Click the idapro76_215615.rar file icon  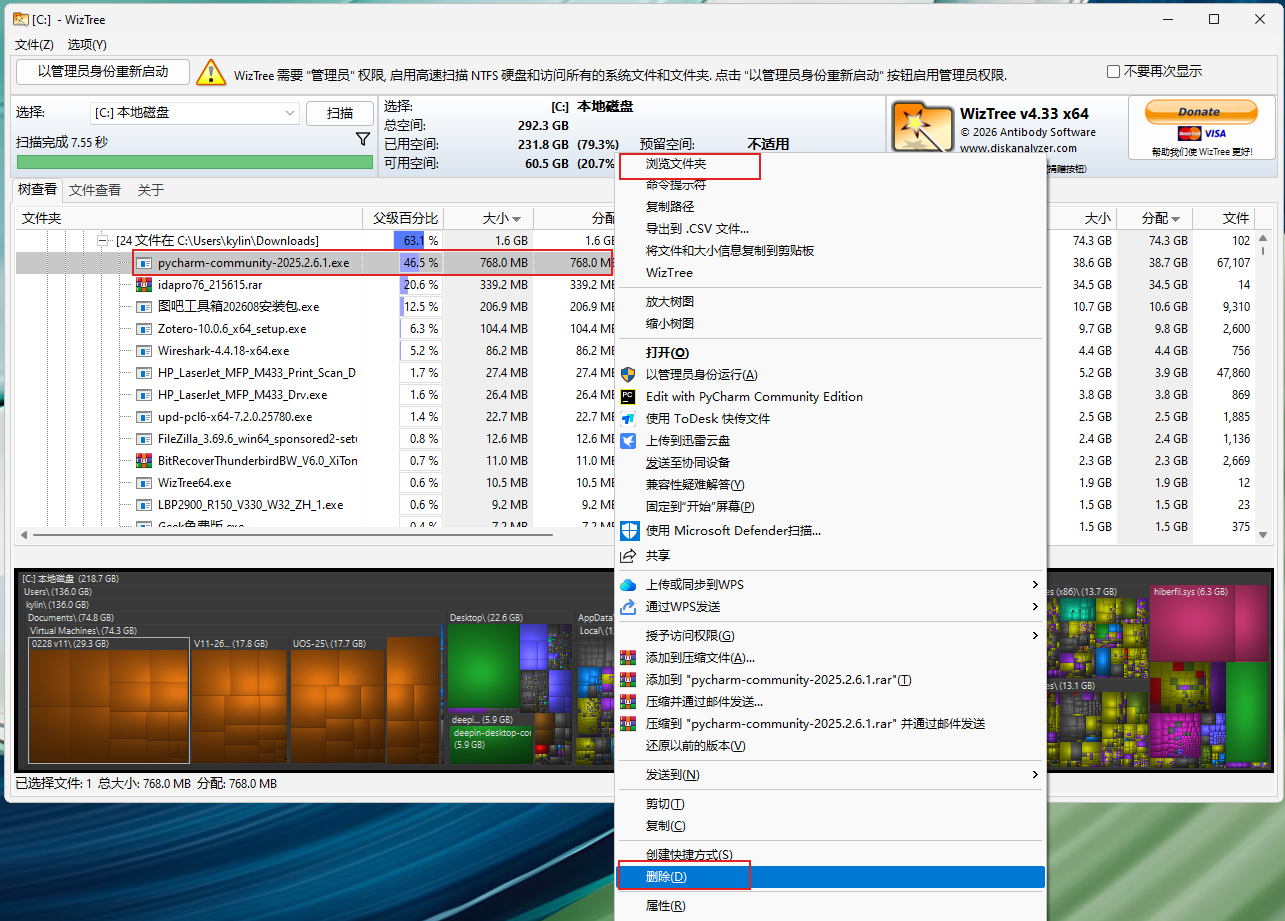pyautogui.click(x=144, y=285)
